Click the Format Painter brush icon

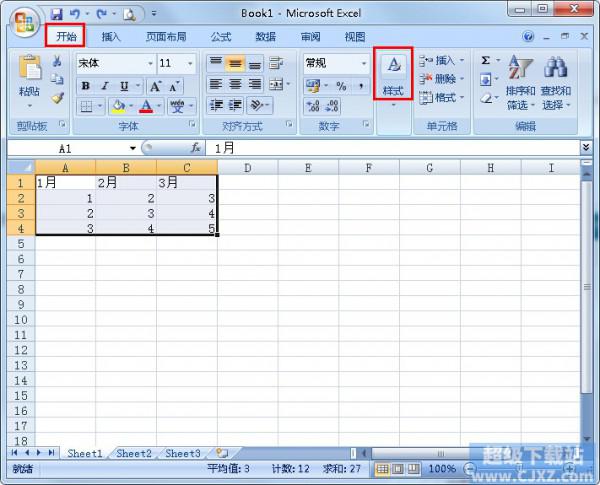click(x=57, y=98)
